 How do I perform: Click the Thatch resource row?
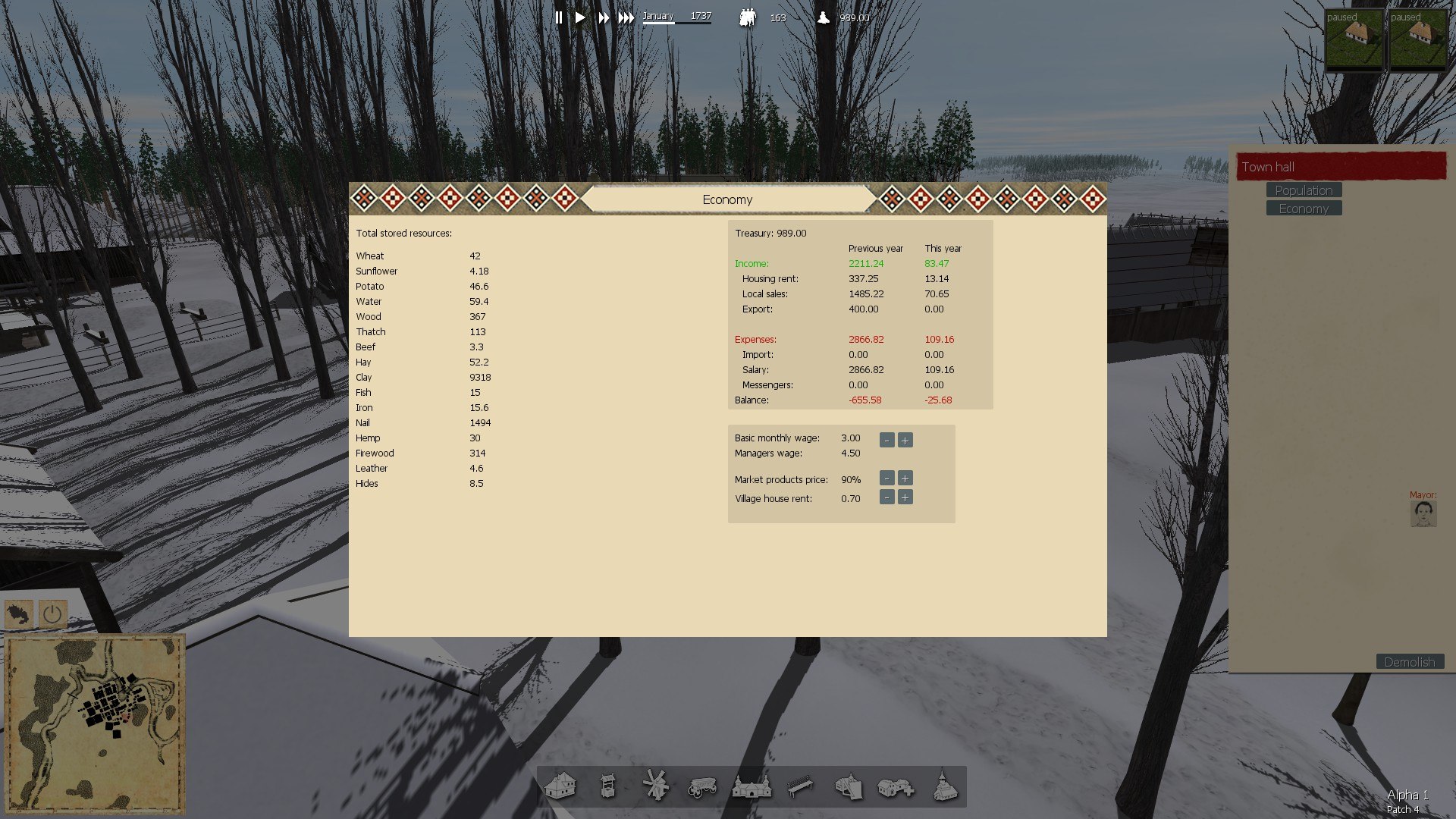(422, 332)
